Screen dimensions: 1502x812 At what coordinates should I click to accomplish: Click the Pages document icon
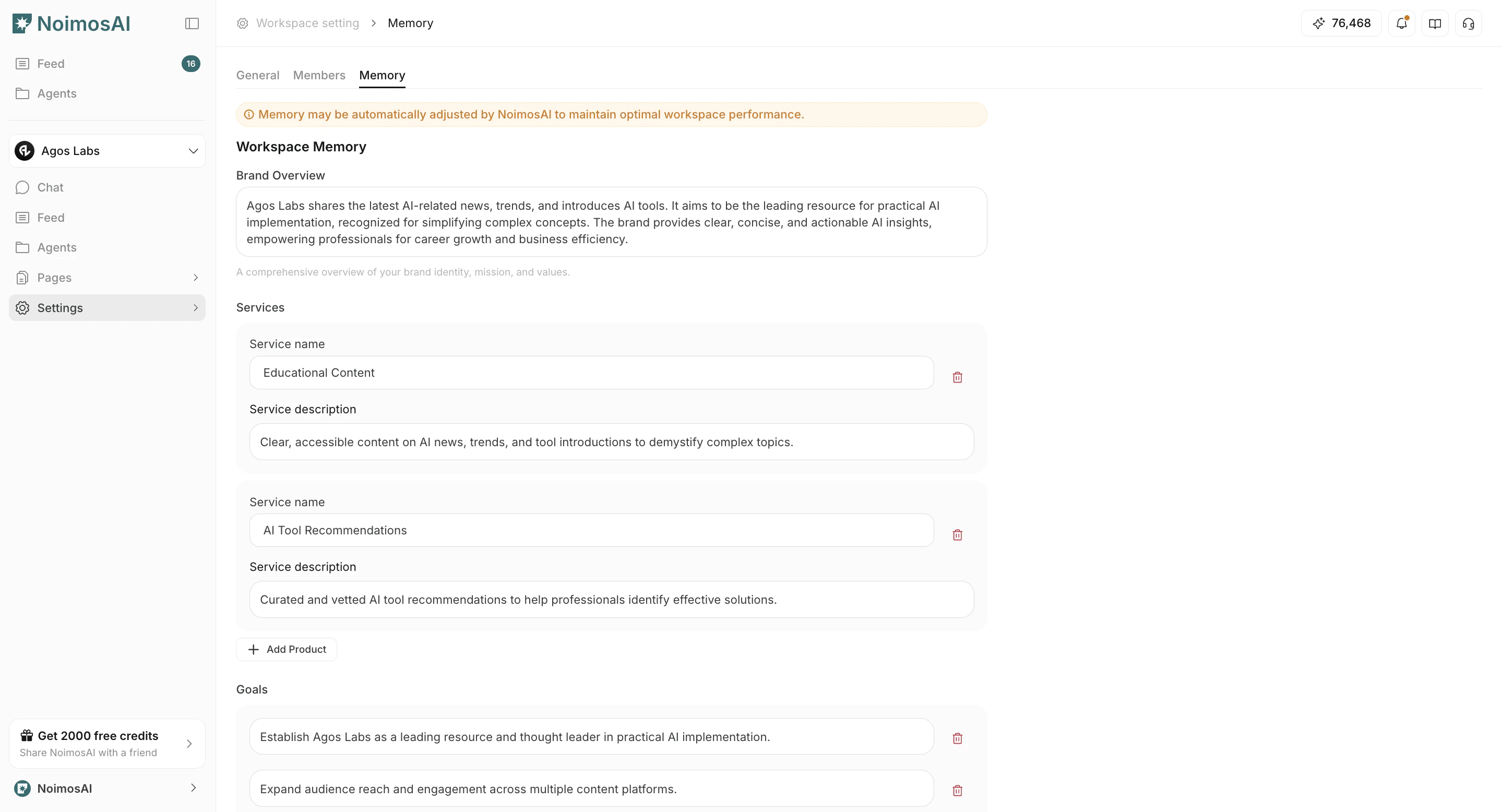pyautogui.click(x=22, y=278)
